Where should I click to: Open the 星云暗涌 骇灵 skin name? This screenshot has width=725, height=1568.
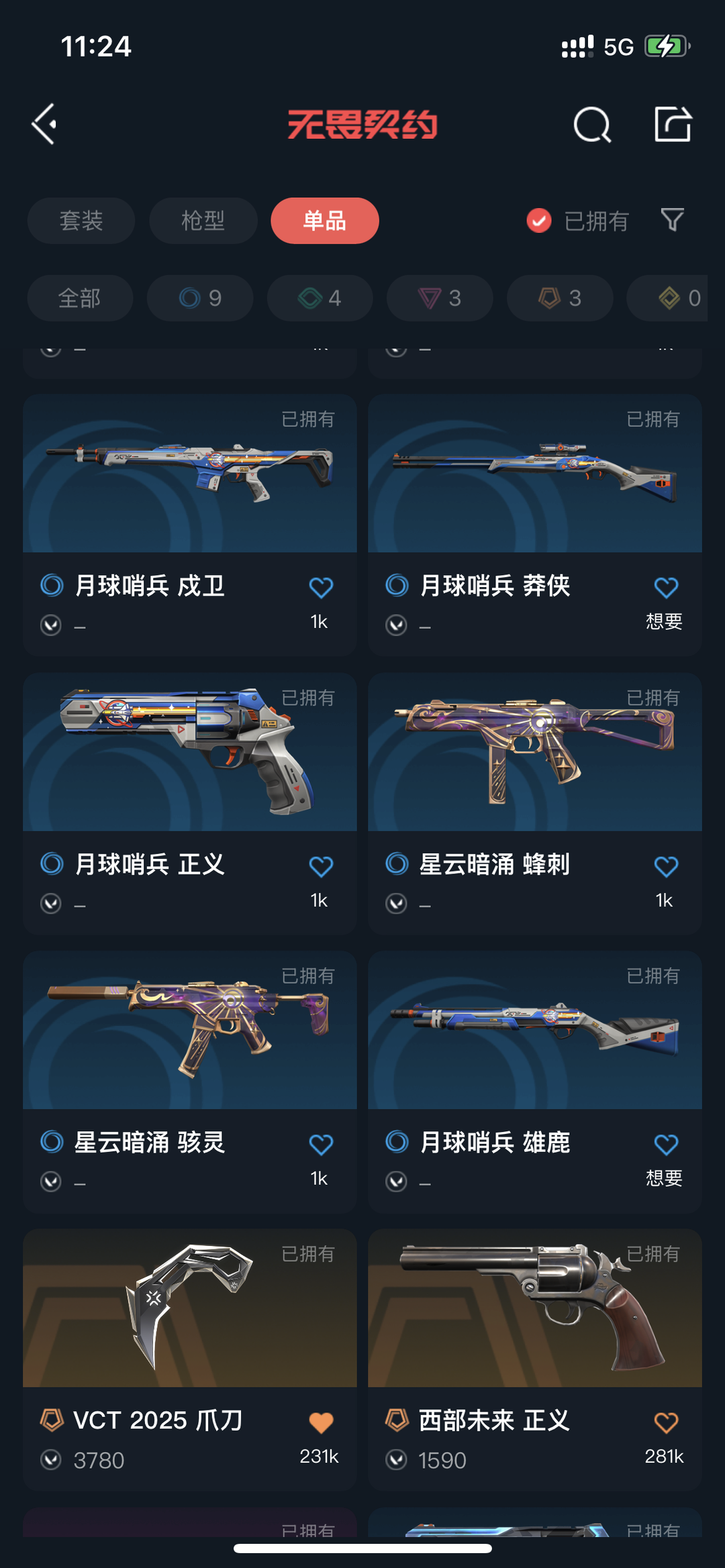coord(149,1143)
